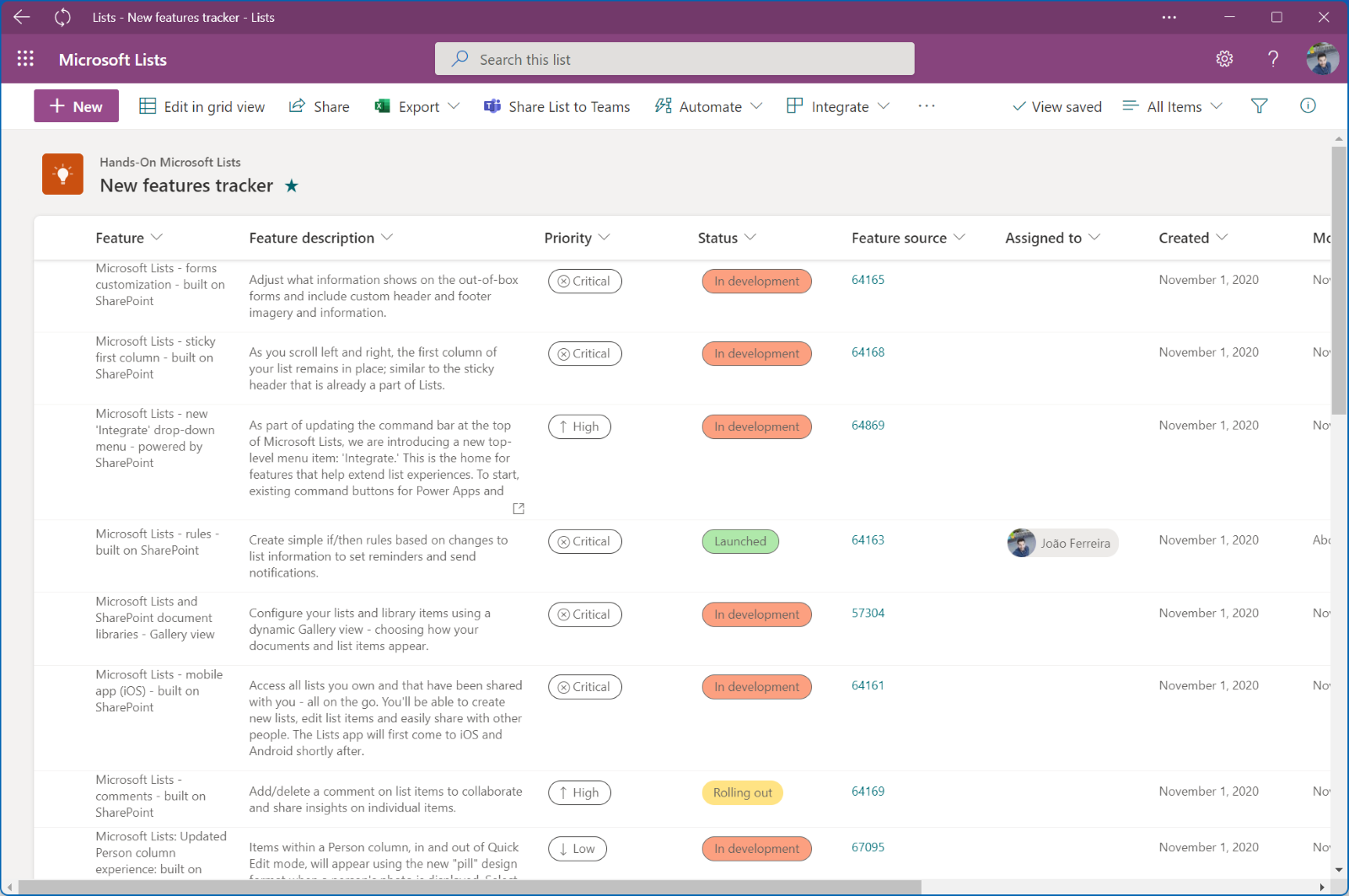Open feature source link 67095
1349x896 pixels.
(x=868, y=848)
